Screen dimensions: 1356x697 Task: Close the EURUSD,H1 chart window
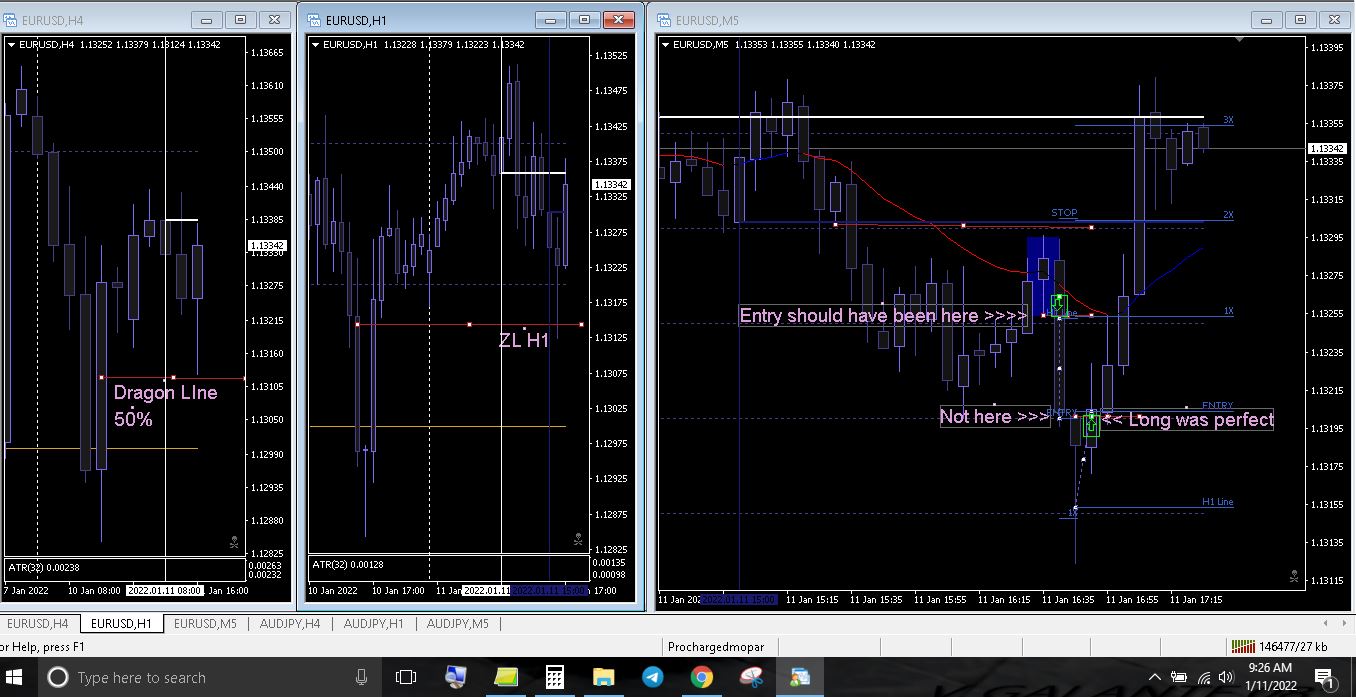pos(620,19)
